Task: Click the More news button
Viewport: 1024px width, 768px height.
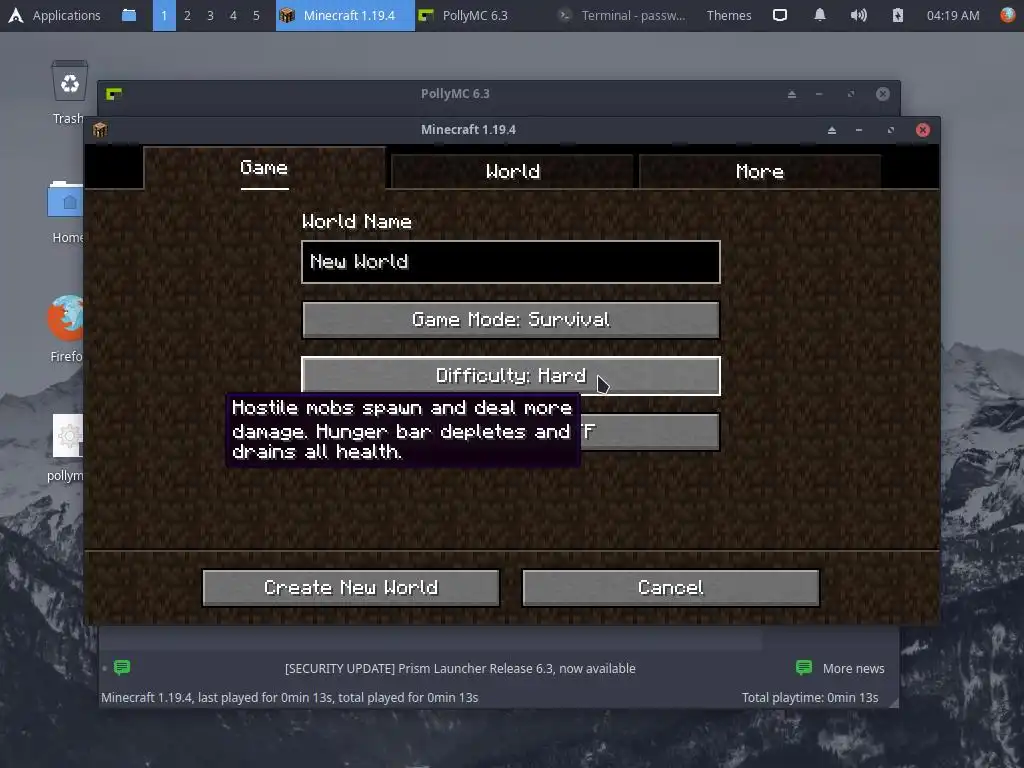Action: (x=840, y=668)
